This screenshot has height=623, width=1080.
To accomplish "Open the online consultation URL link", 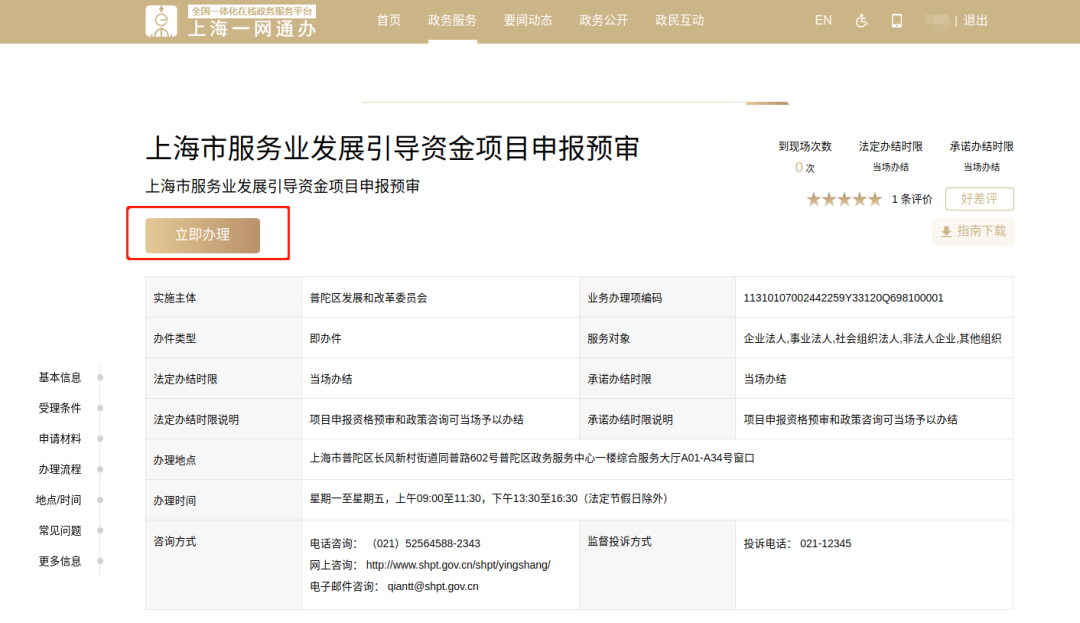I will coord(458,565).
